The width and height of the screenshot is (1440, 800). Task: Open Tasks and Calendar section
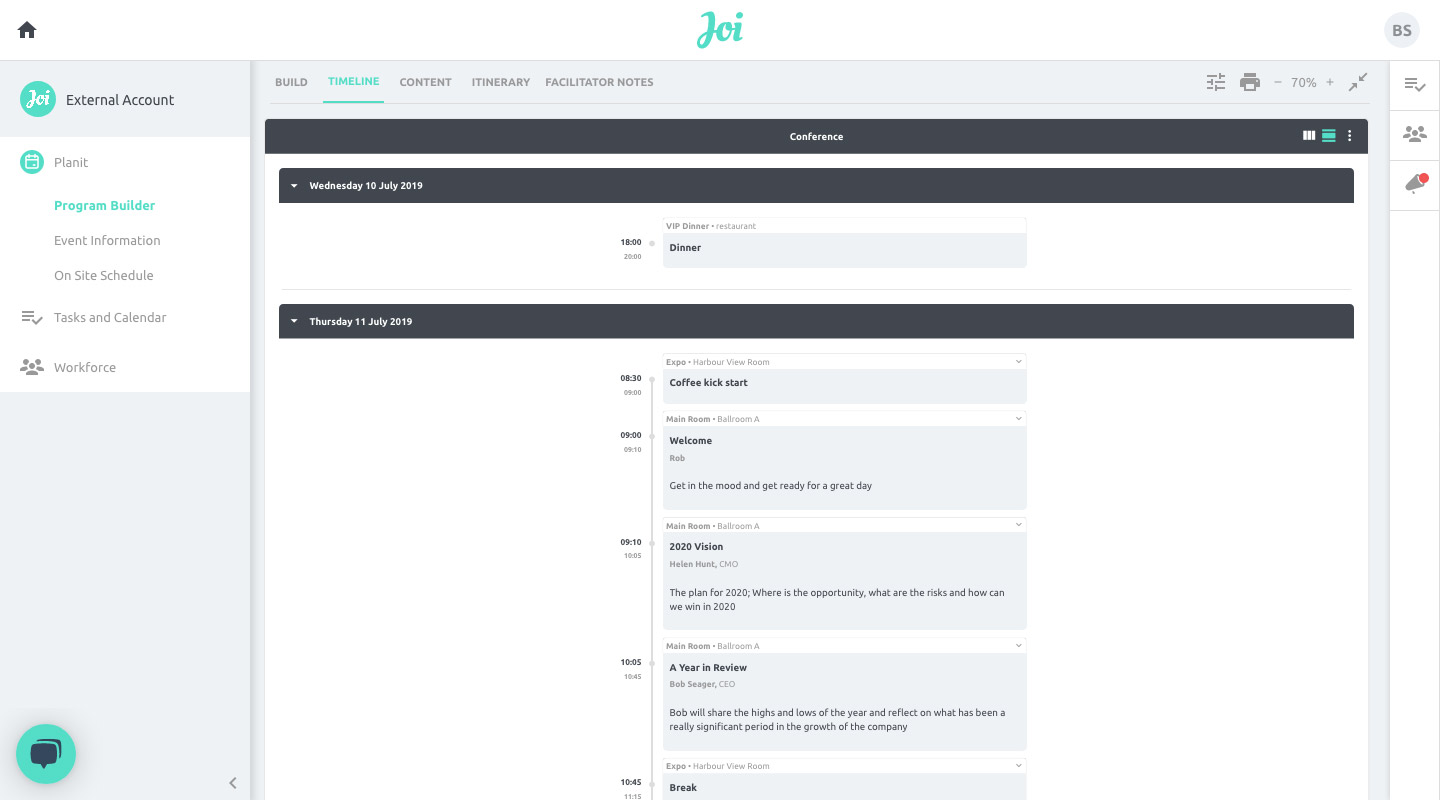click(110, 317)
